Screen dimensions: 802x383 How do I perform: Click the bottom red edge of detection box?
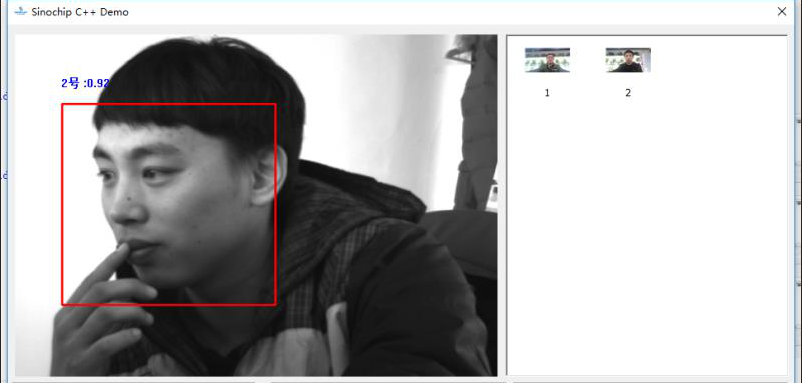(x=169, y=305)
